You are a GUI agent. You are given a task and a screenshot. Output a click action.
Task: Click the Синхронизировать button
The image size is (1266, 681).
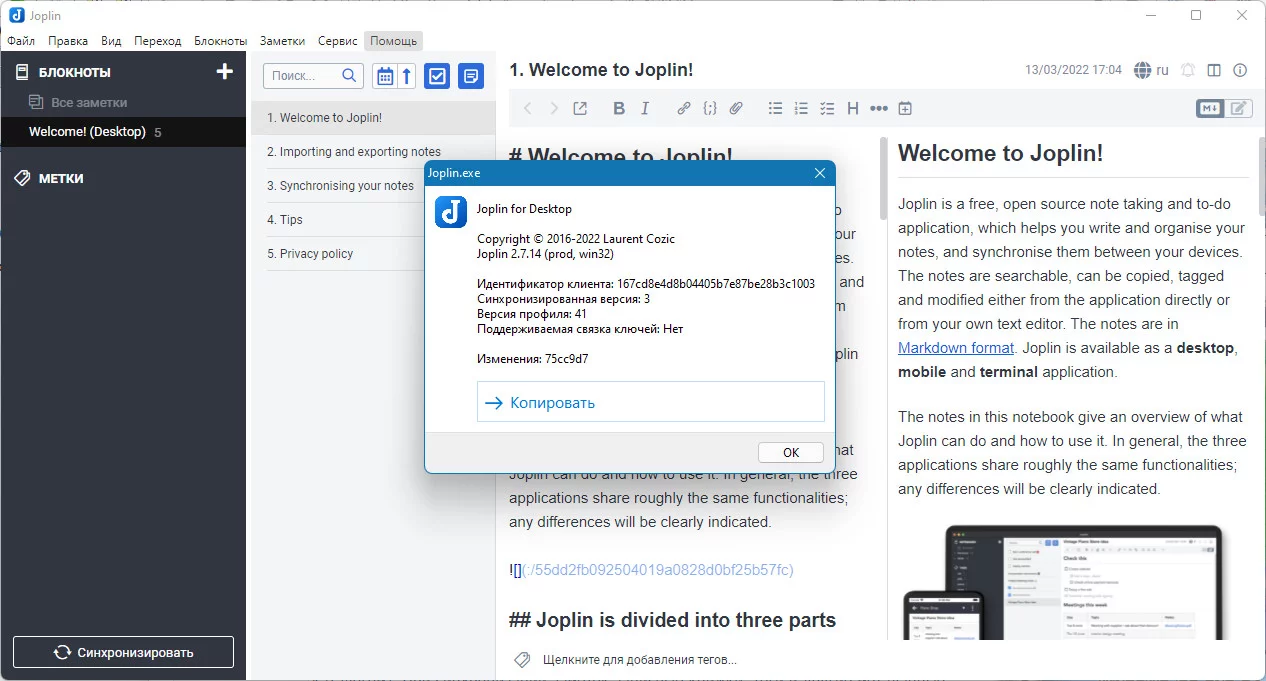click(x=123, y=652)
